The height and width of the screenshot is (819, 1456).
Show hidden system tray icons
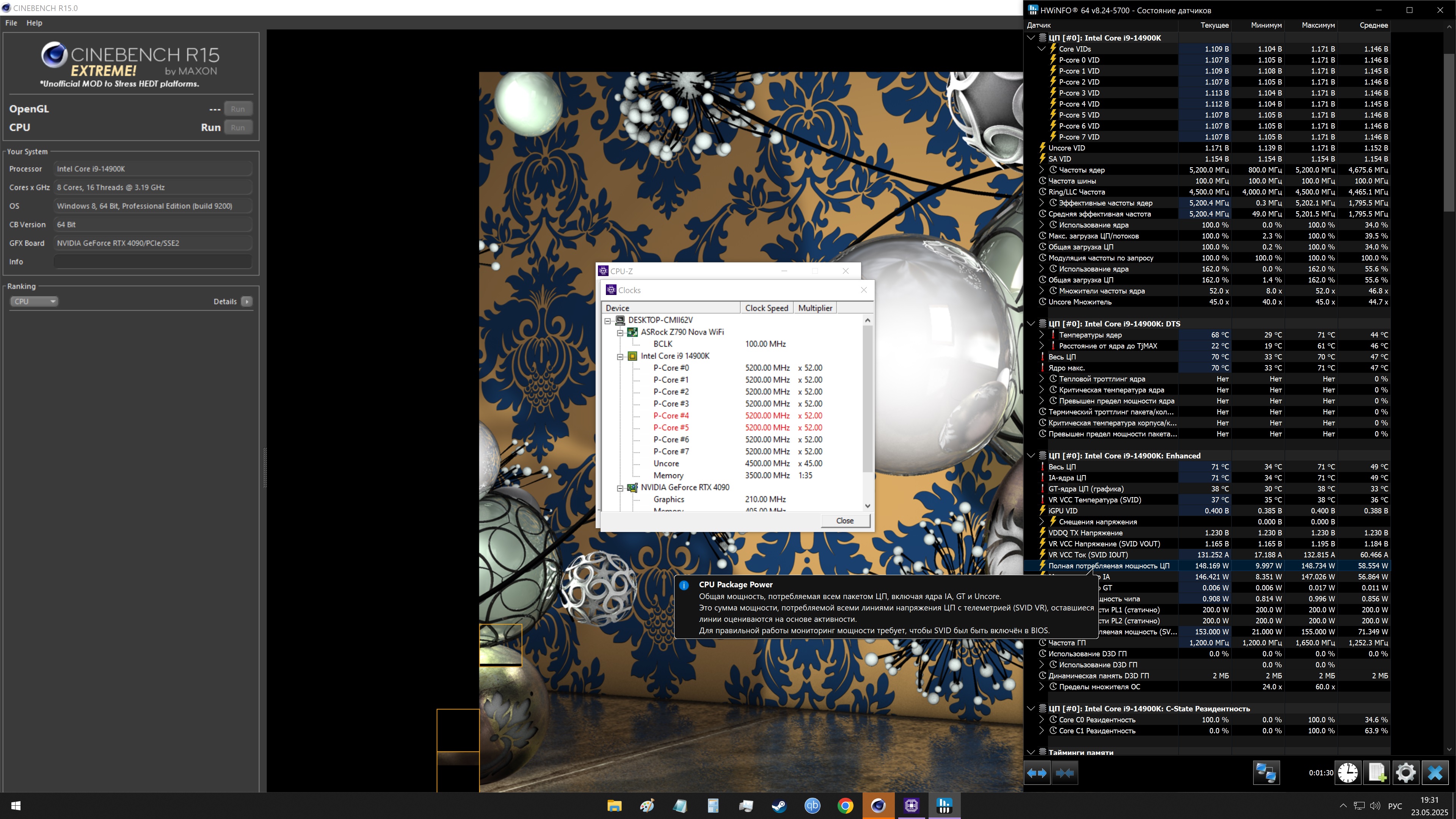(x=1343, y=805)
